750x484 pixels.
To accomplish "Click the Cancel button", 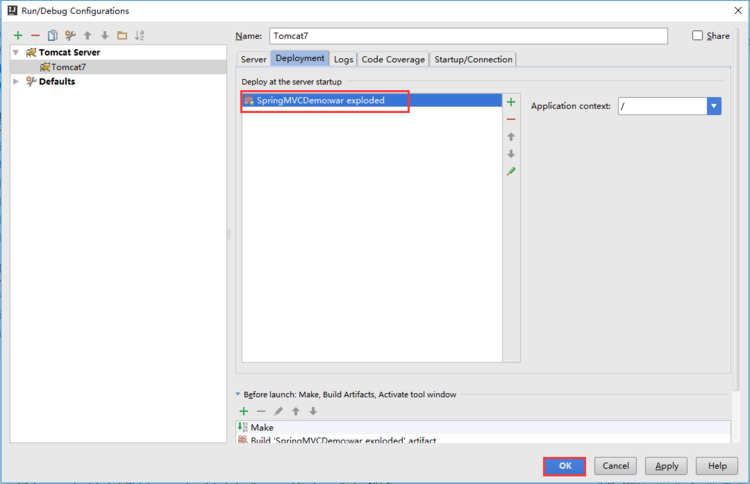I will coord(616,466).
